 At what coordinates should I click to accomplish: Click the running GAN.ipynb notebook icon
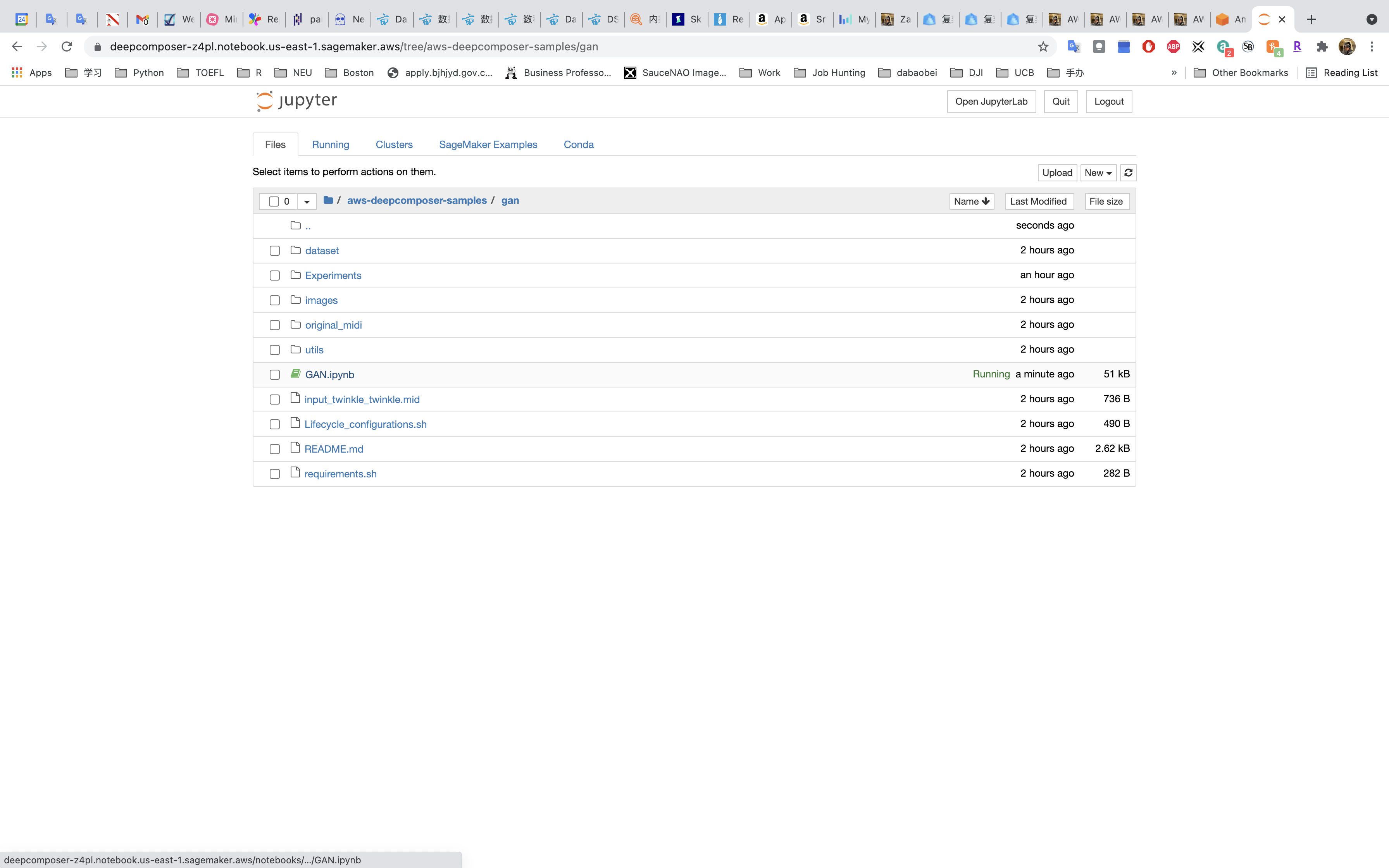[296, 374]
